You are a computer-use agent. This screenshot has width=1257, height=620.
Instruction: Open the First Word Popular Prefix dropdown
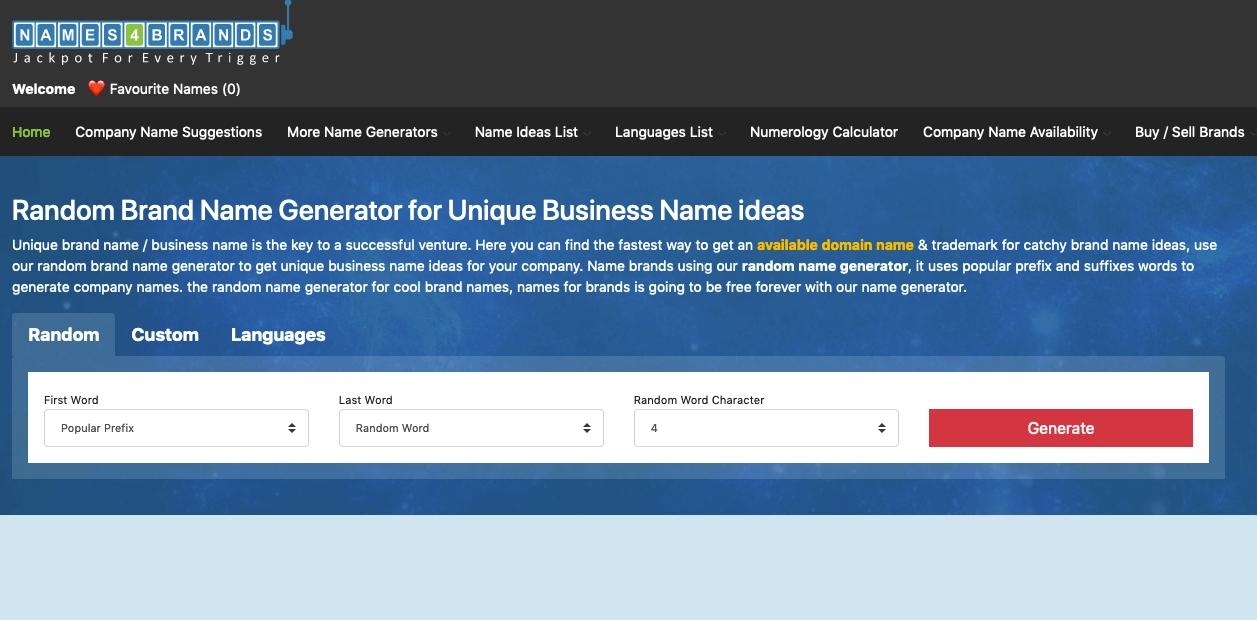[x=176, y=427]
